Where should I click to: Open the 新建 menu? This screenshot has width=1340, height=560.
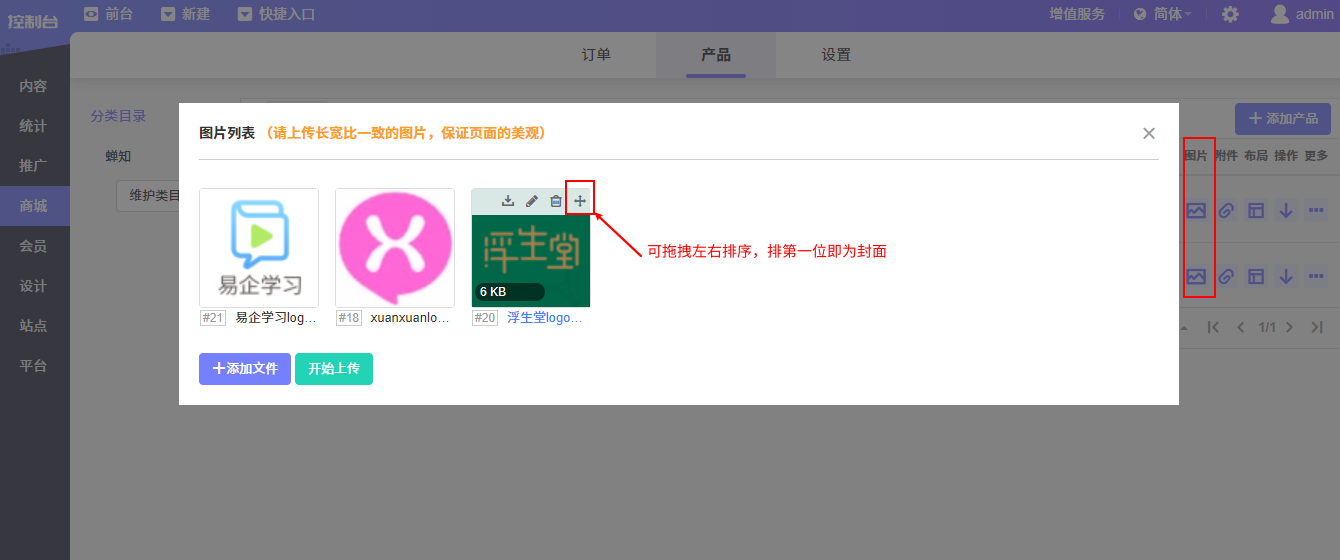(x=185, y=14)
